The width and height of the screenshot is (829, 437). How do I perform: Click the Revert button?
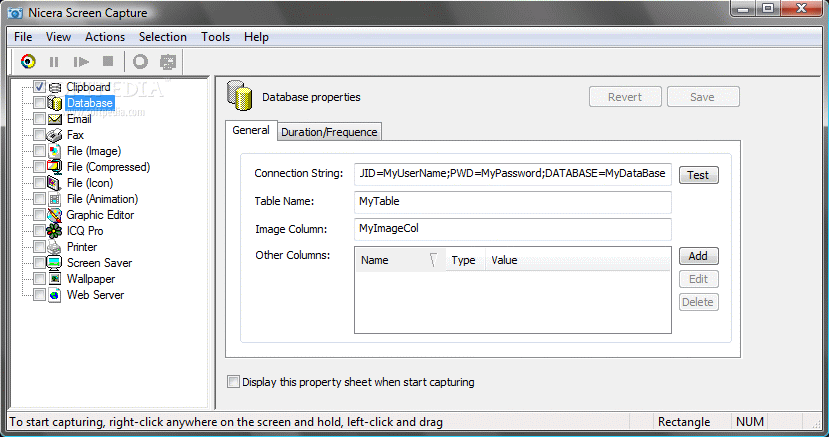click(x=625, y=97)
